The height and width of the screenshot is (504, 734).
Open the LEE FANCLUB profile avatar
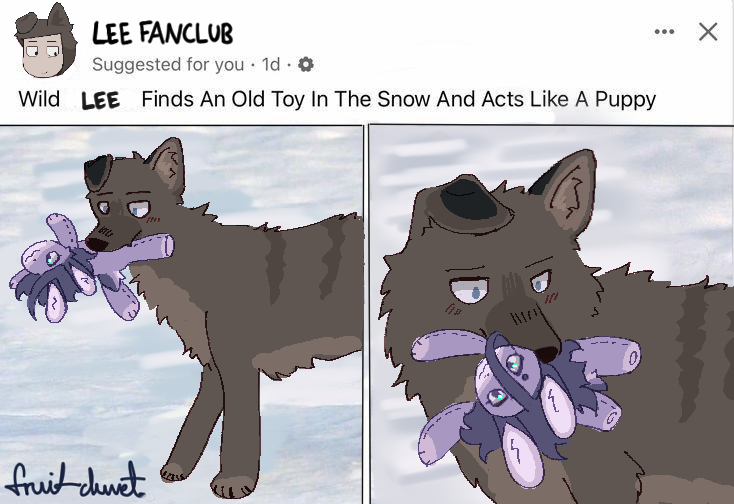point(45,41)
